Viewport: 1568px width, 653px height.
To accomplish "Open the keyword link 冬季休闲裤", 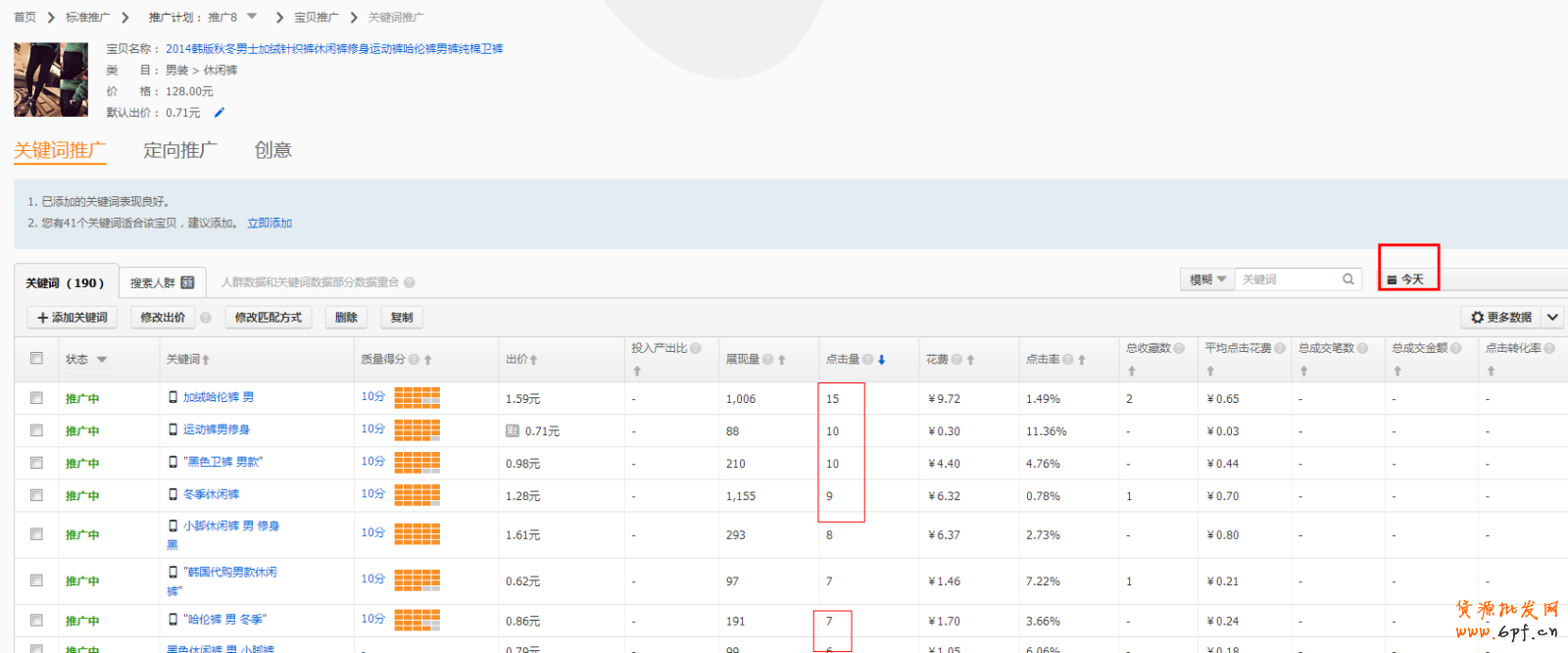I will pyautogui.click(x=211, y=494).
